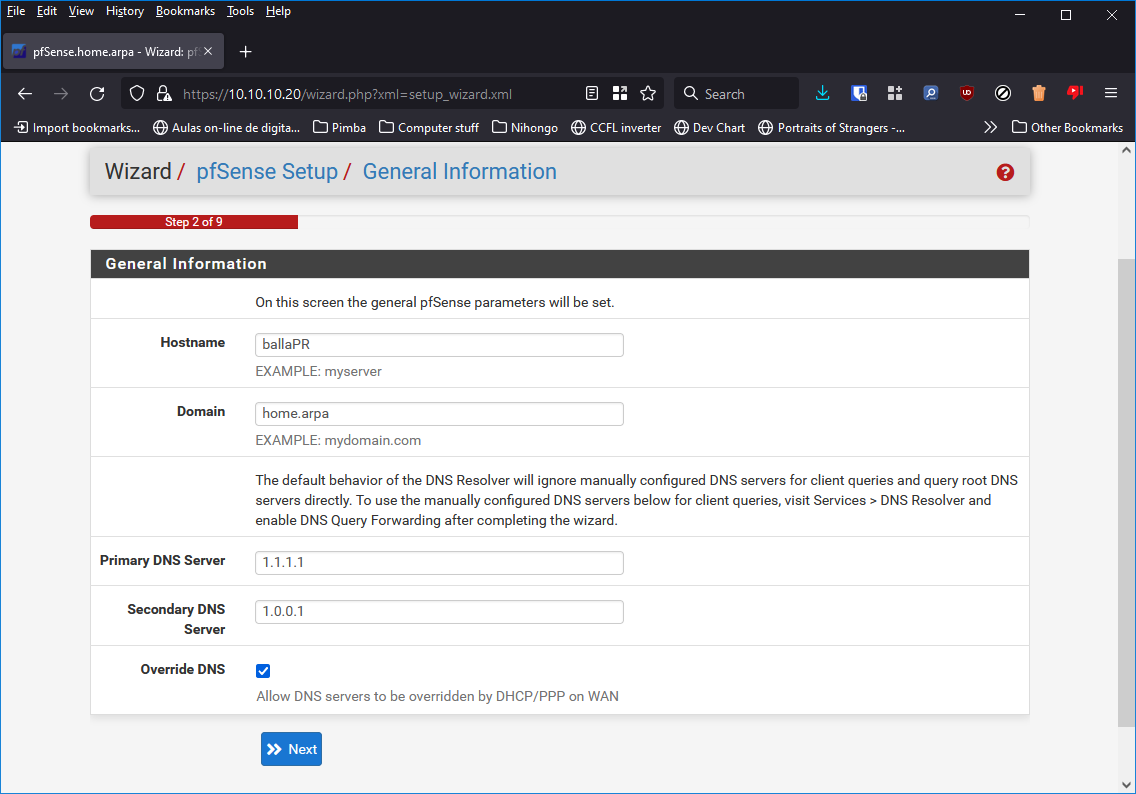Click the Bitwarden shield extension icon
Image resolution: width=1136 pixels, height=794 pixels.
(858, 93)
